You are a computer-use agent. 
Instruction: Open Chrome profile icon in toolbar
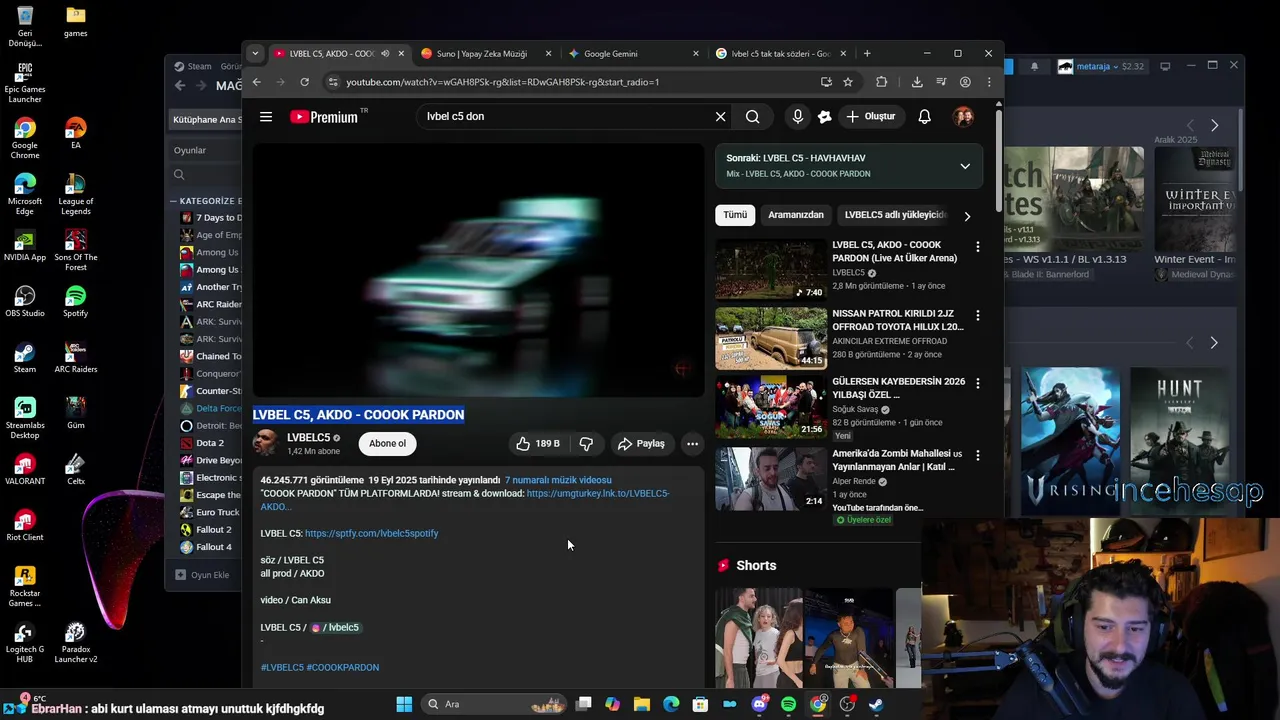(x=965, y=82)
